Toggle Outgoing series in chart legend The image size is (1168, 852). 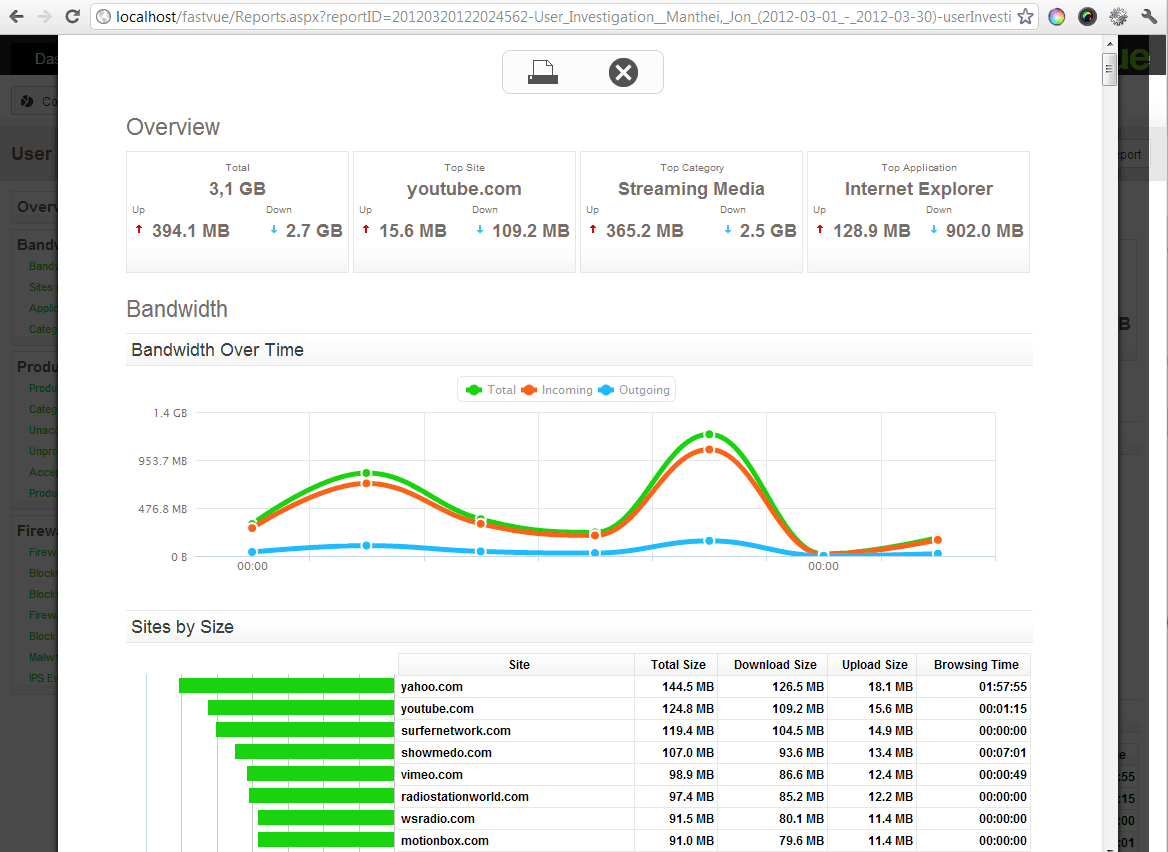pos(634,390)
